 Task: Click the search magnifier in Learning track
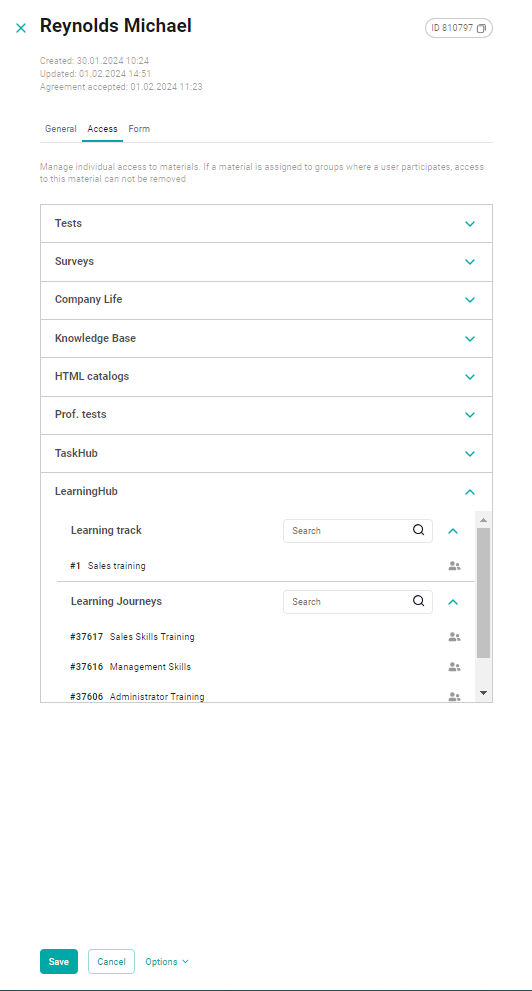[418, 530]
